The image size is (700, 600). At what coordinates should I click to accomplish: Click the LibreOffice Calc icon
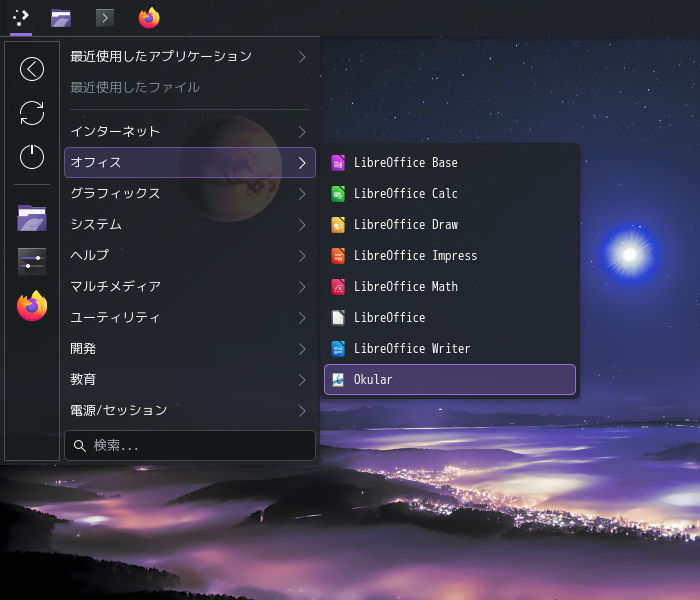click(x=338, y=194)
